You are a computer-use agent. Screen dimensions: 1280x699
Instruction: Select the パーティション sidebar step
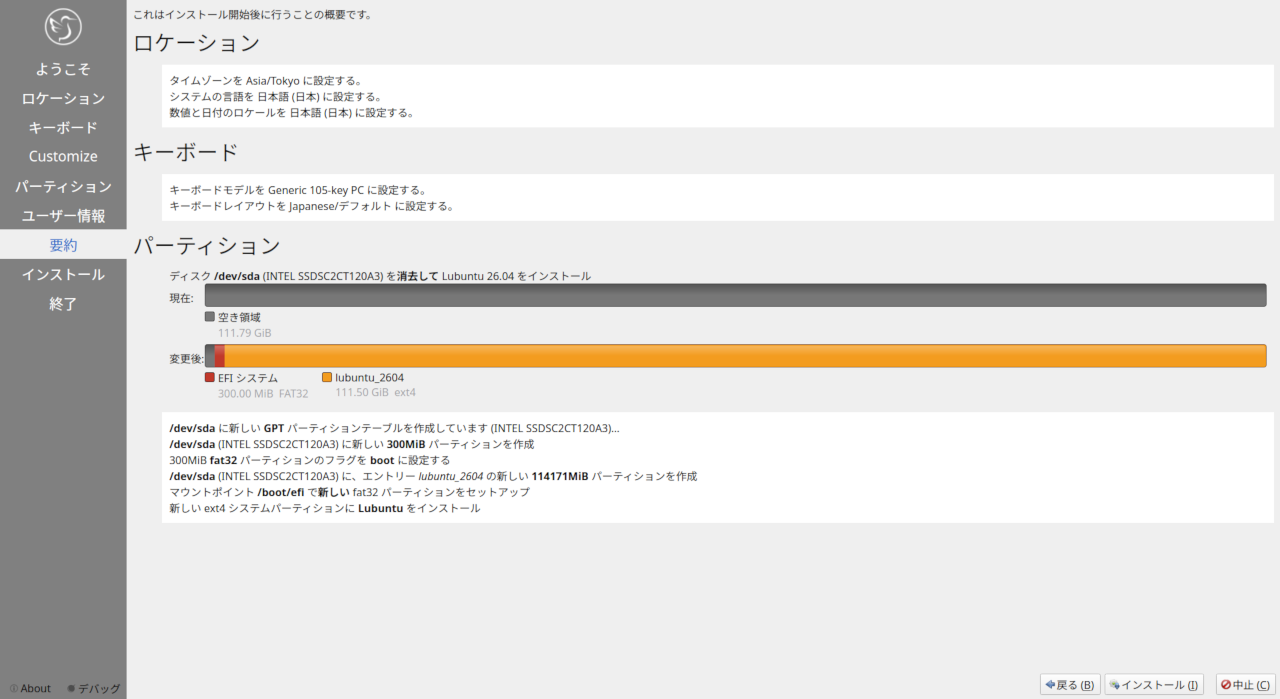pos(63,186)
